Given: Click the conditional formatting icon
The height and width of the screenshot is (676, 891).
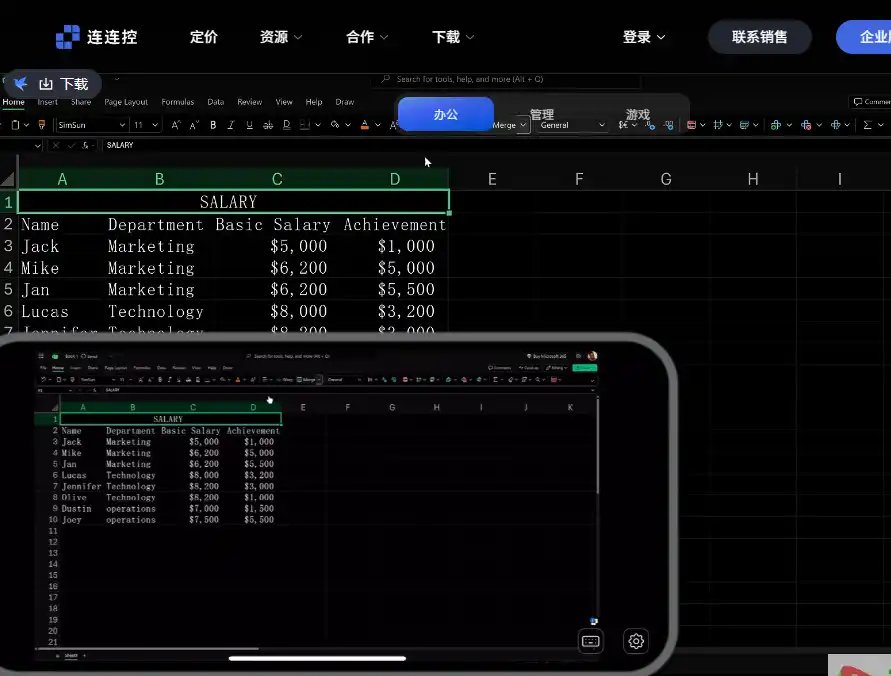Looking at the screenshot, I should click(692, 125).
